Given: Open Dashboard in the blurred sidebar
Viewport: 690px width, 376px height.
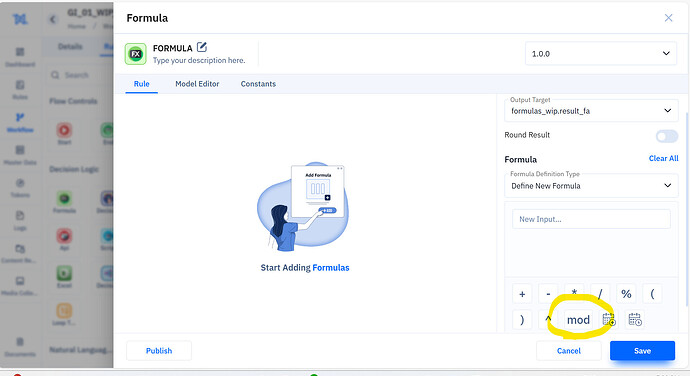Looking at the screenshot, I should tap(20, 57).
